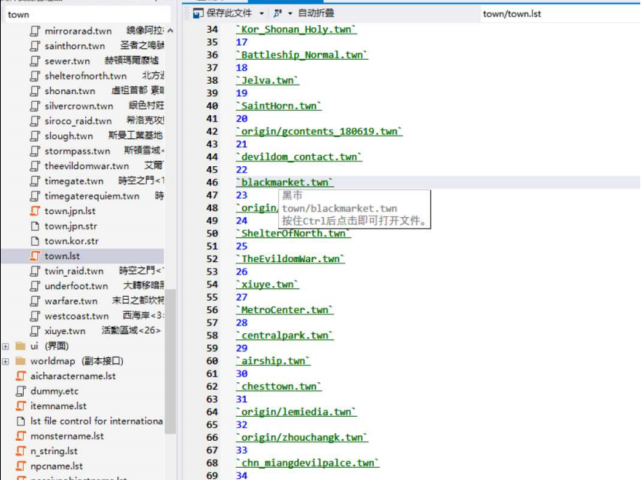Viewport: 641px width, 480px height.
Task: Click the auto-fold text label in toolbar
Action: click(317, 14)
